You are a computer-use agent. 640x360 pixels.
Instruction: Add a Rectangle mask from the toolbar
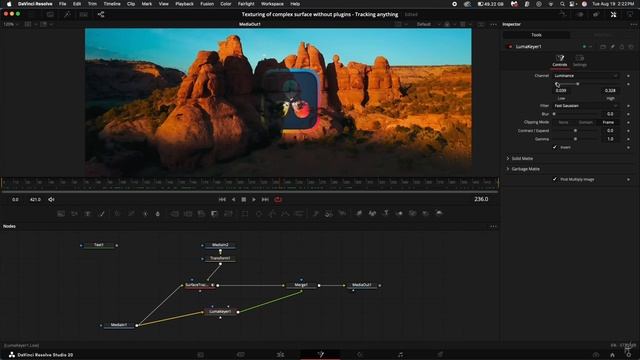point(245,213)
